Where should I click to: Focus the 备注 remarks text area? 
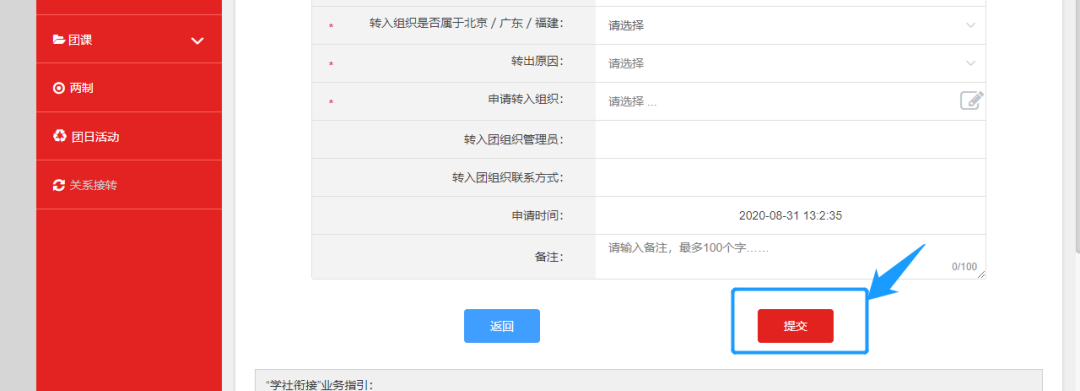[790, 257]
